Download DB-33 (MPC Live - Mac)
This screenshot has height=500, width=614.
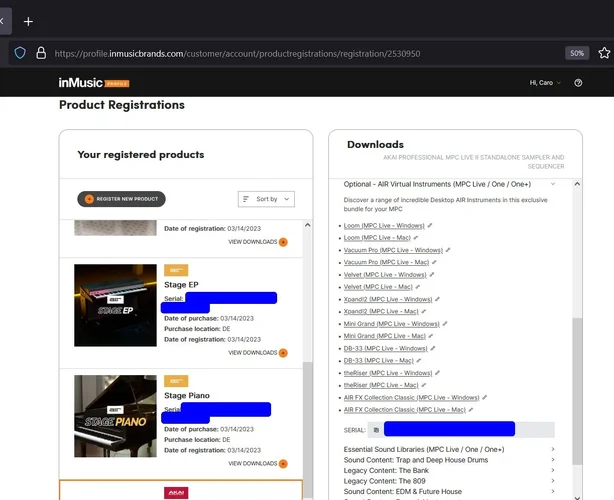coord(378,361)
